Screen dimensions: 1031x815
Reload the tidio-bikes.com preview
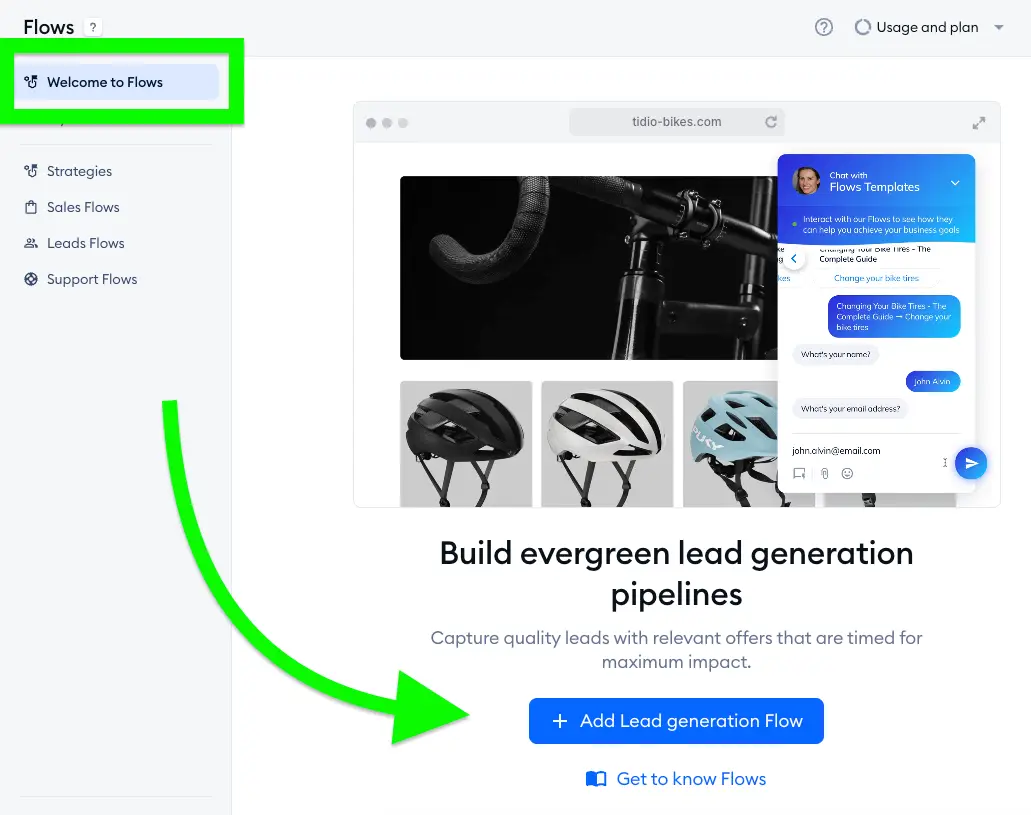coord(771,122)
